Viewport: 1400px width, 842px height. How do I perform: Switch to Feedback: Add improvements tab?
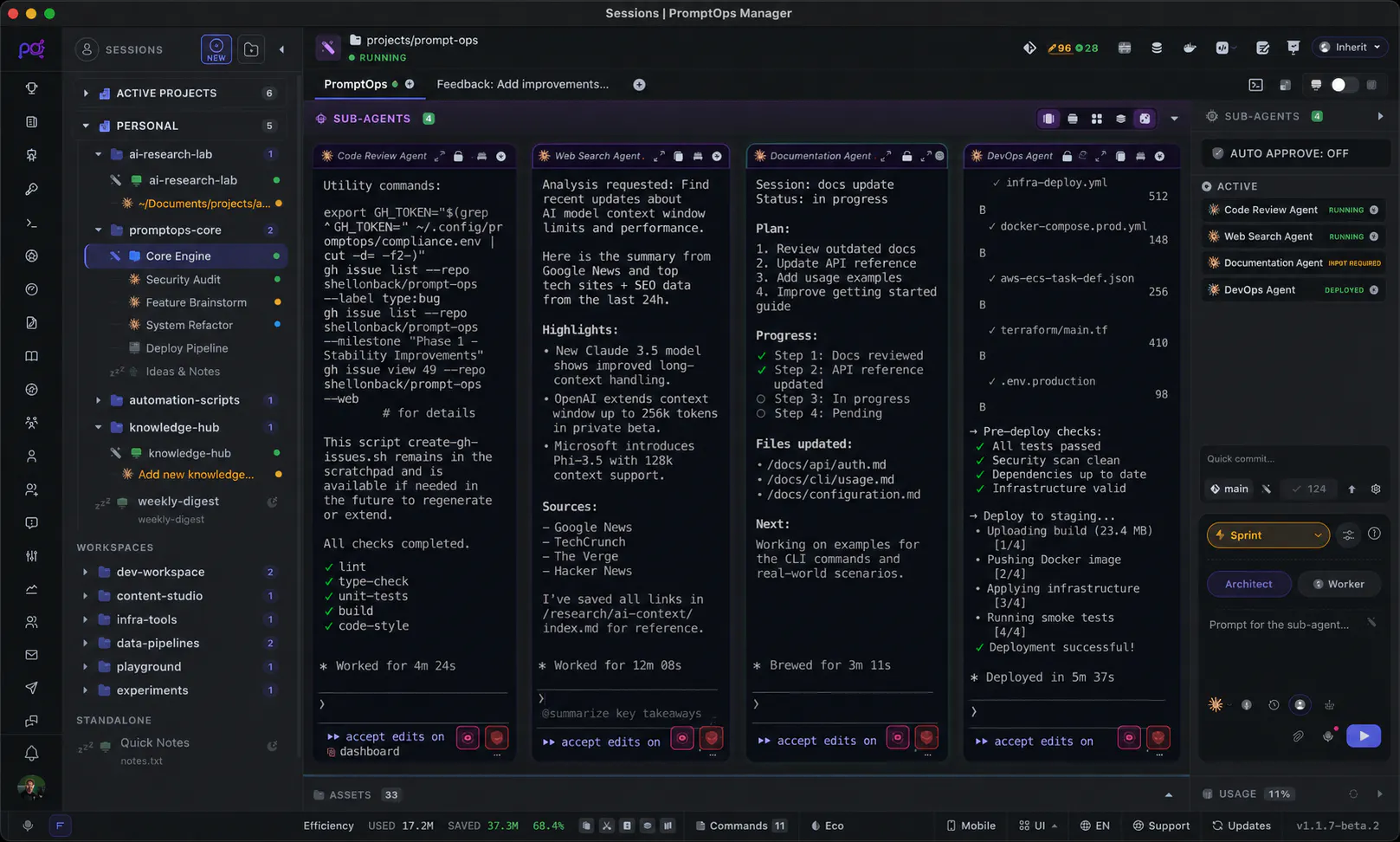[x=522, y=84]
